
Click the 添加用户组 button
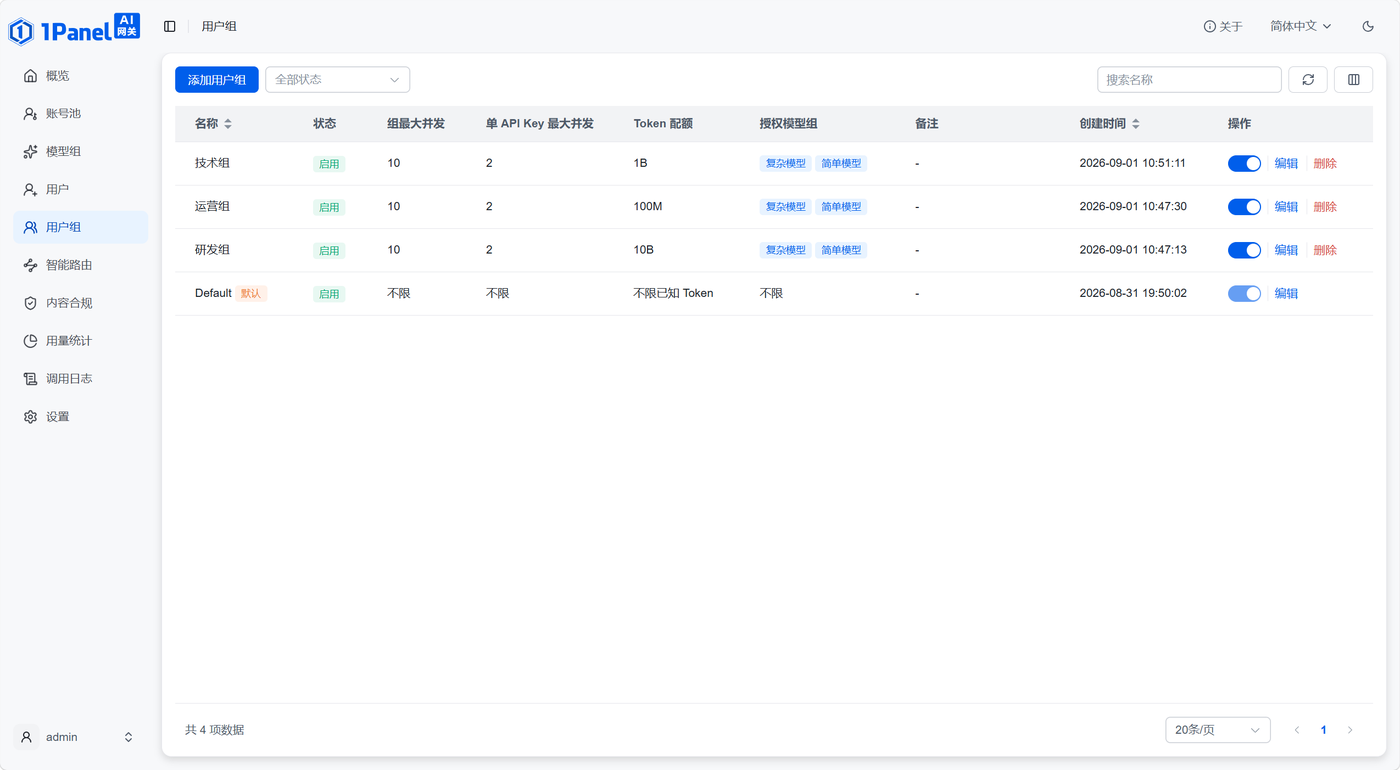tap(217, 80)
